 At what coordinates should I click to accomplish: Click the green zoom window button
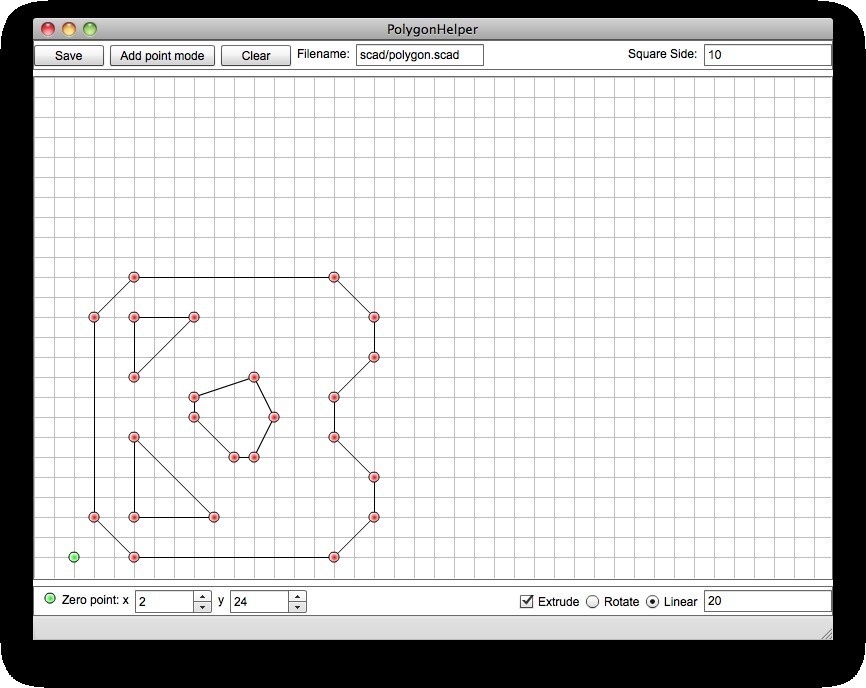tap(89, 29)
